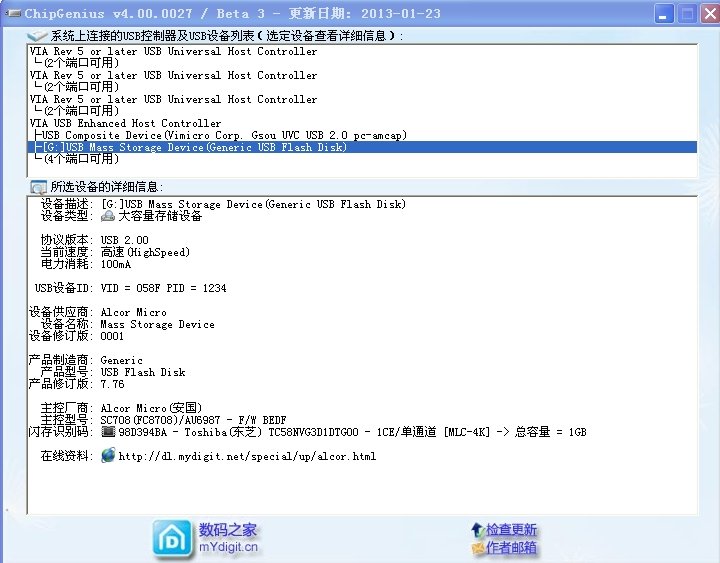The height and width of the screenshot is (563, 720).
Task: Open the alcor.html online resource link
Action: [x=247, y=457]
